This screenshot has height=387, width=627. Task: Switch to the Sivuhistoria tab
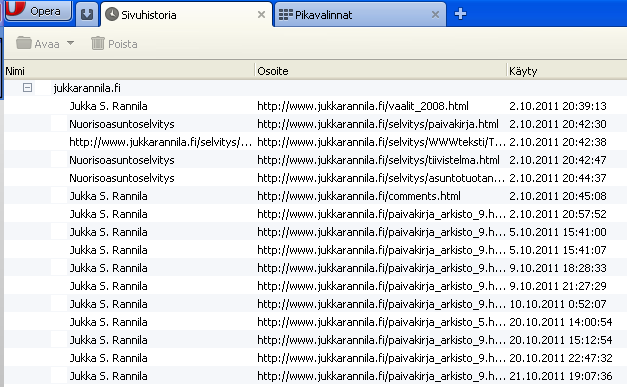coord(186,15)
